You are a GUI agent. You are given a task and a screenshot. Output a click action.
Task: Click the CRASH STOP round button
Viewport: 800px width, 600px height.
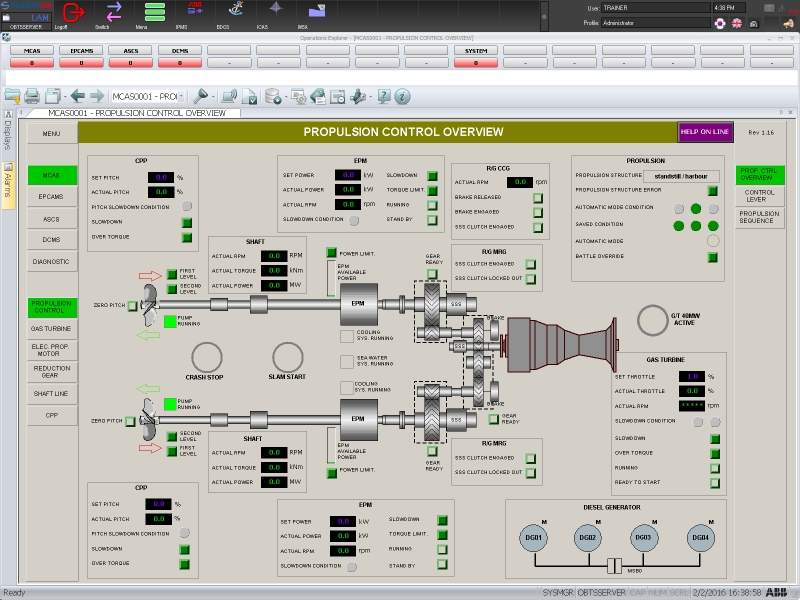pyautogui.click(x=208, y=357)
